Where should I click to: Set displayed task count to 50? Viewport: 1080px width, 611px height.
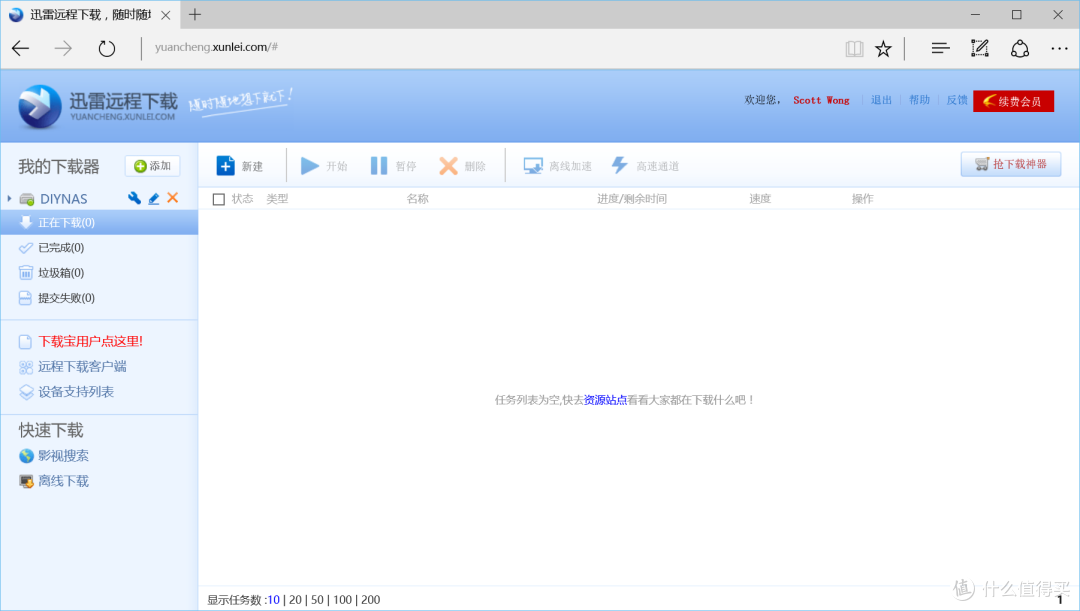317,600
